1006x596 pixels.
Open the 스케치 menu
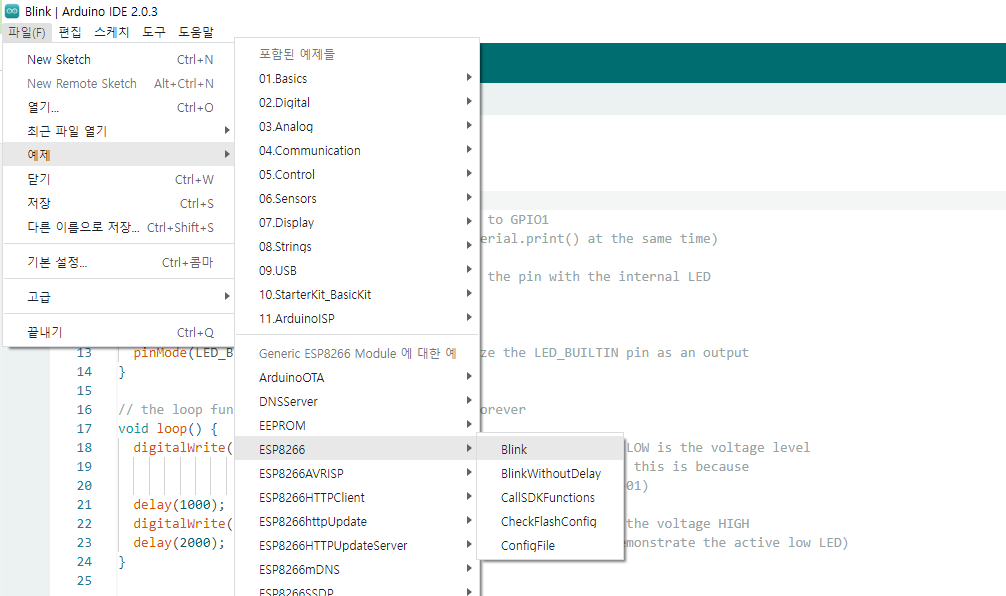point(112,32)
